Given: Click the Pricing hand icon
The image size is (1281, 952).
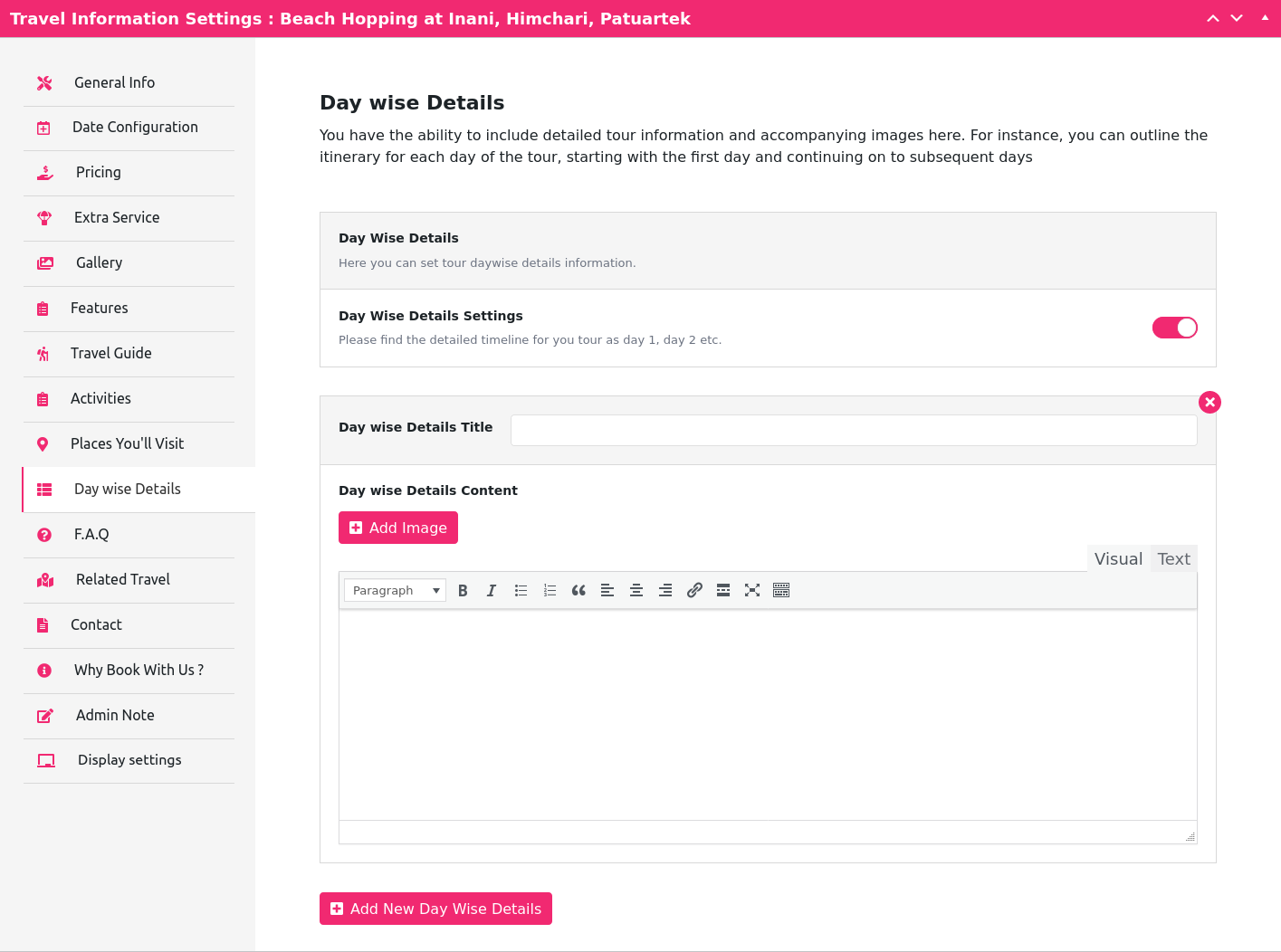Looking at the screenshot, I should pos(45,173).
